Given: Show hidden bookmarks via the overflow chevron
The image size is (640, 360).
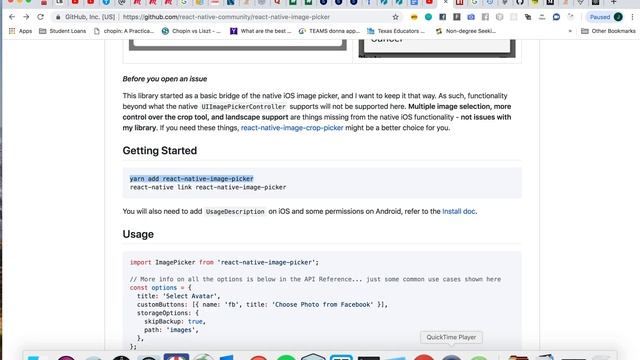Looking at the screenshot, I should pyautogui.click(x=570, y=31).
